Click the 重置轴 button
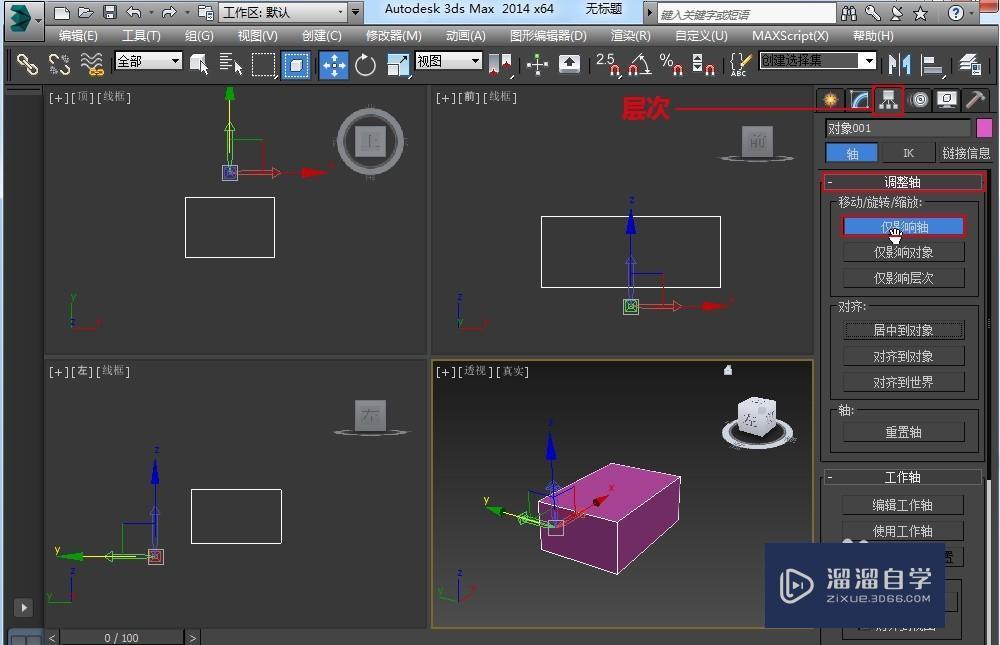This screenshot has height=645, width=1000. (x=903, y=431)
